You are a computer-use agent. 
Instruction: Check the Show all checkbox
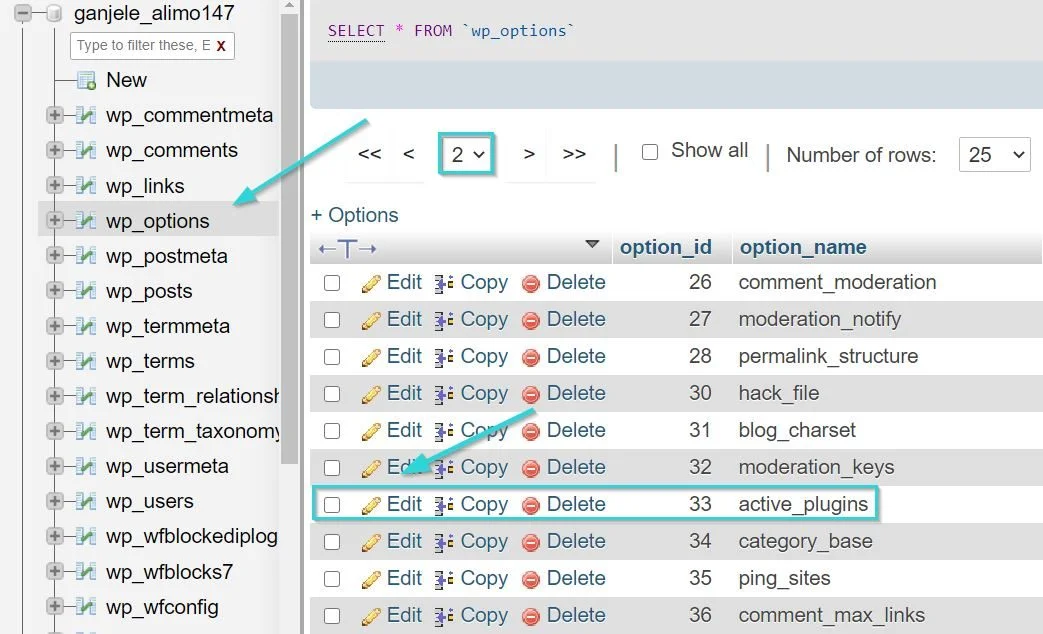[650, 152]
